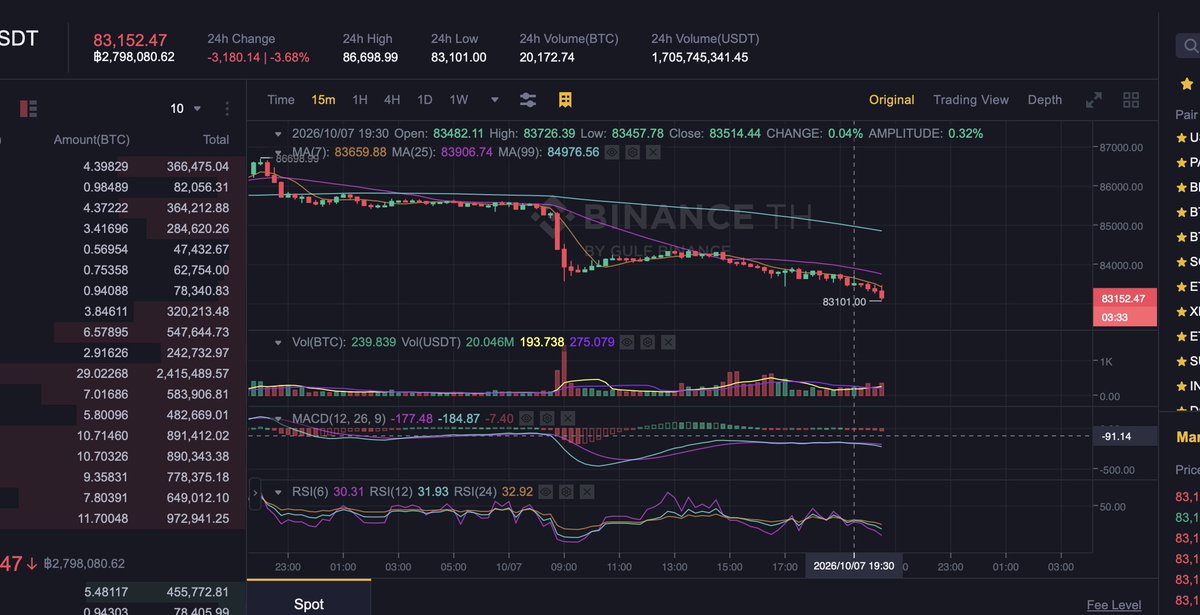Screen dimensions: 1200x615
Task: Open the Fee Level link
Action: (x=1114, y=605)
